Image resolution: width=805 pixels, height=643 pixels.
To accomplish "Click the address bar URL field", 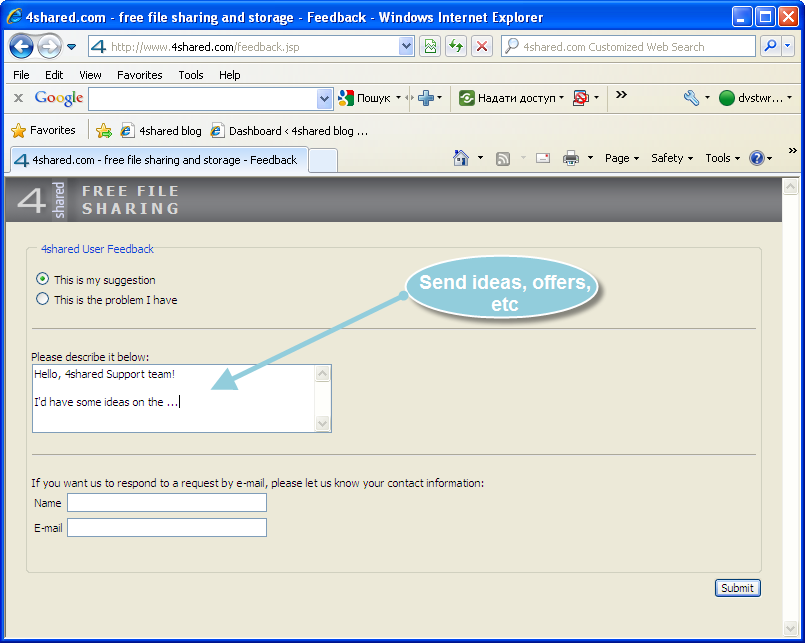I will [244, 47].
